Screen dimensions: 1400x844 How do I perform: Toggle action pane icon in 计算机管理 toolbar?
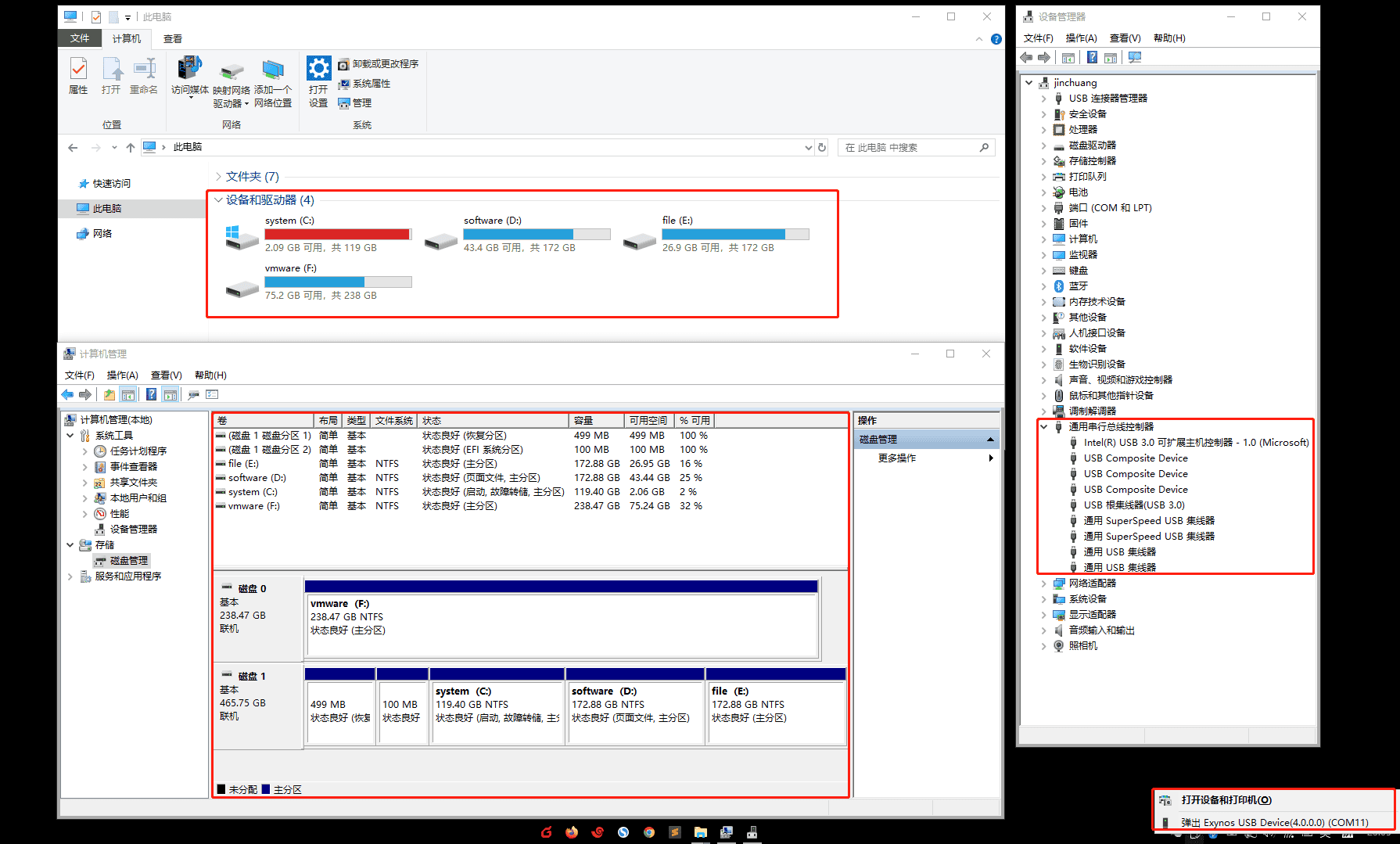coord(171,395)
